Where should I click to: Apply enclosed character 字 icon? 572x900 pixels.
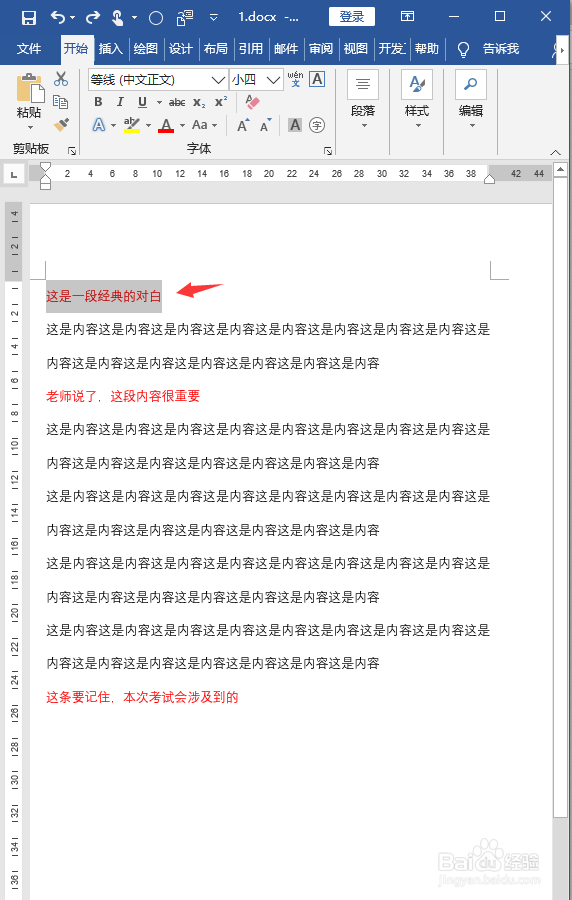click(317, 125)
